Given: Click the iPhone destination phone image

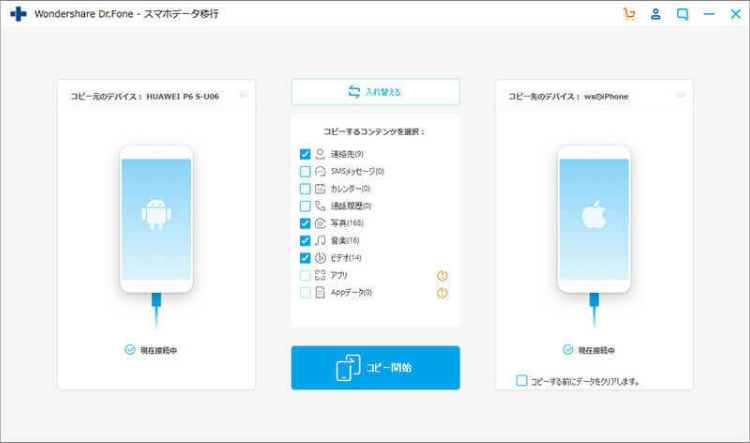Looking at the screenshot, I should click(594, 219).
